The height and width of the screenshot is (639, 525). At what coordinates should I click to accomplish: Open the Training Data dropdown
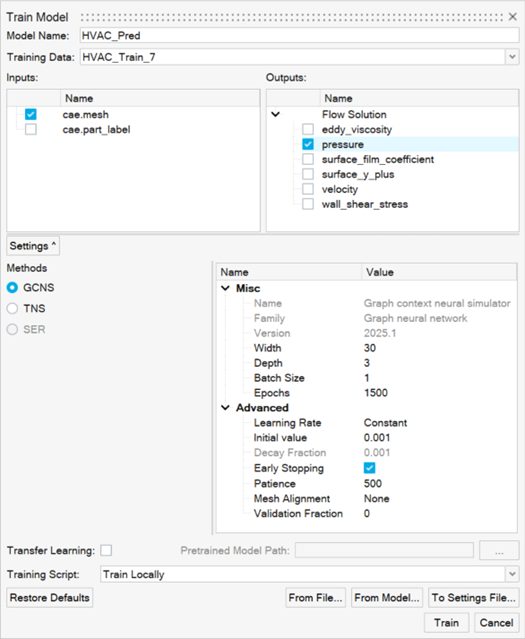[512, 57]
